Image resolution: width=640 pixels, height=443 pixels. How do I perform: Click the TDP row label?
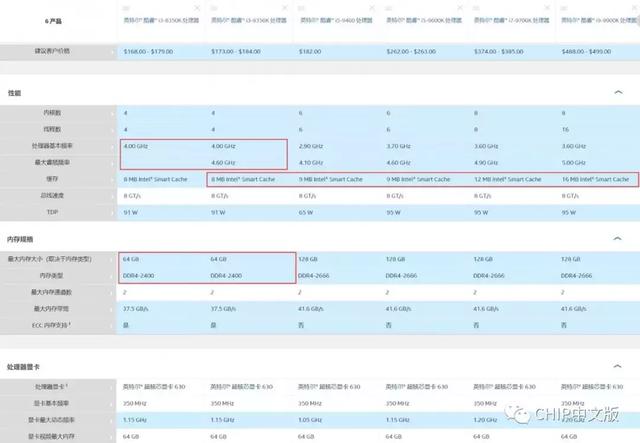(52, 212)
